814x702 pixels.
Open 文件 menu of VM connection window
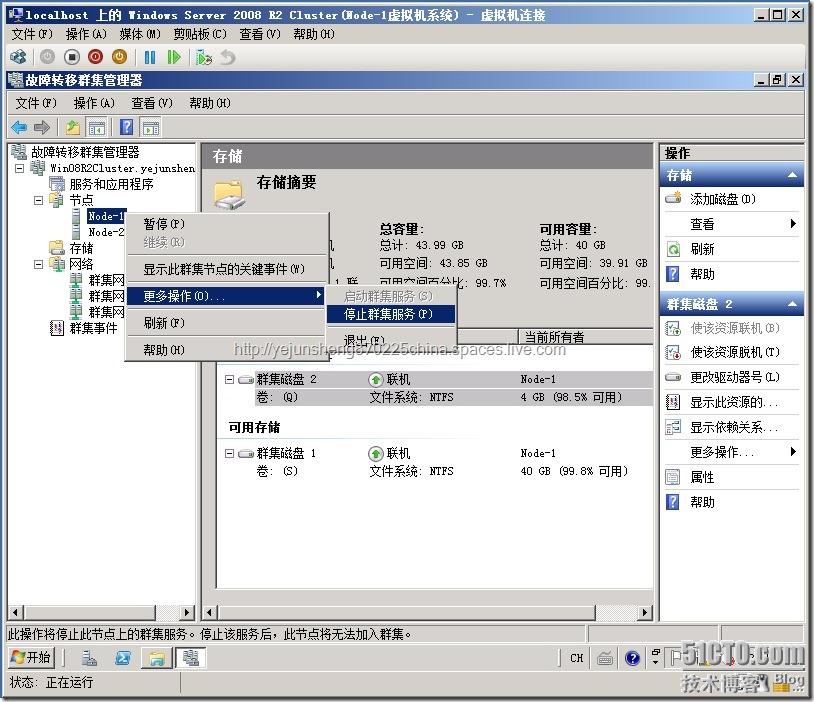pyautogui.click(x=32, y=34)
